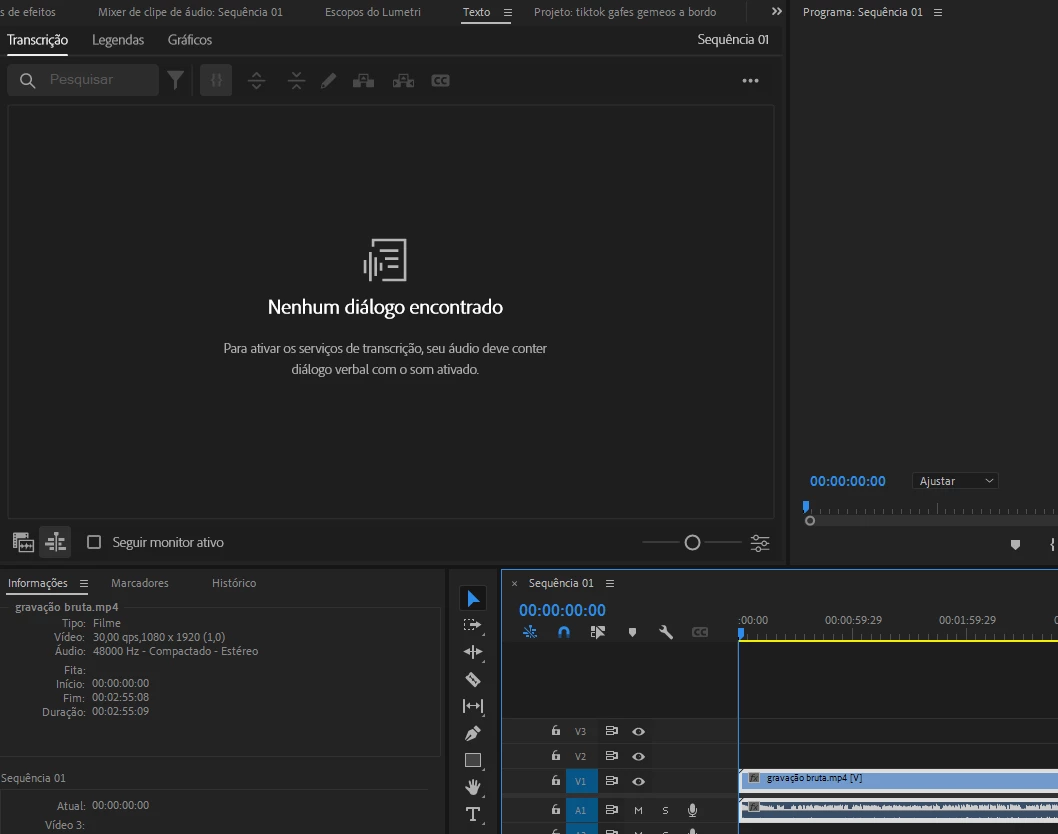The image size is (1058, 834).
Task: Open the Marcadores tab
Action: click(140, 583)
